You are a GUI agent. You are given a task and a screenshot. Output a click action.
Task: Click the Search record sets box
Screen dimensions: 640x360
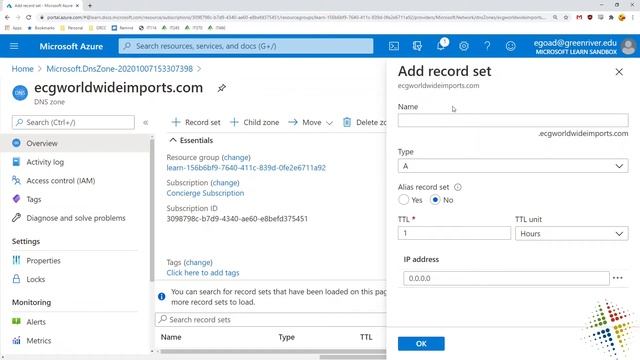[x=271, y=320]
